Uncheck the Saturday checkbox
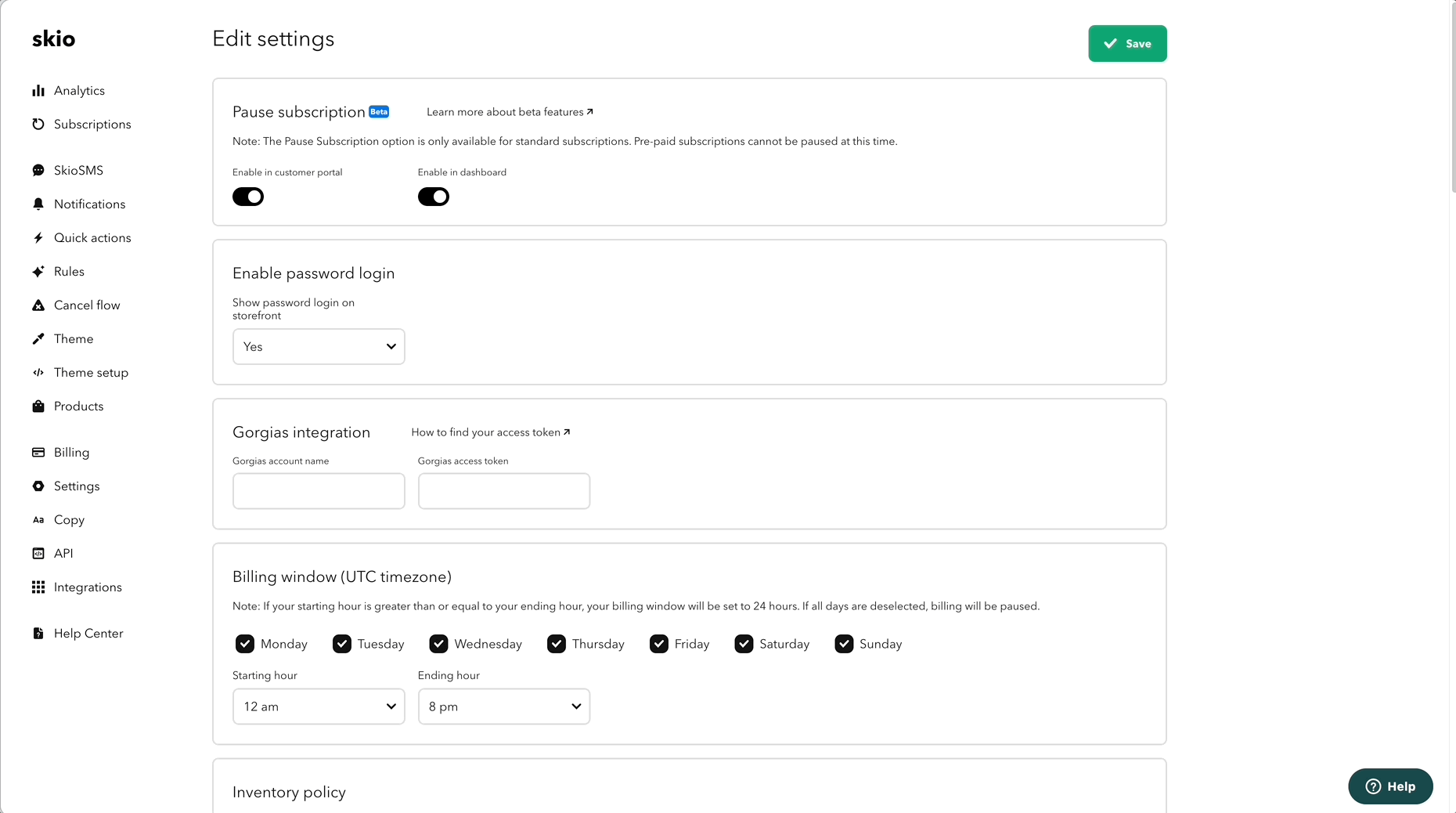The width and height of the screenshot is (1456, 813). (x=744, y=644)
